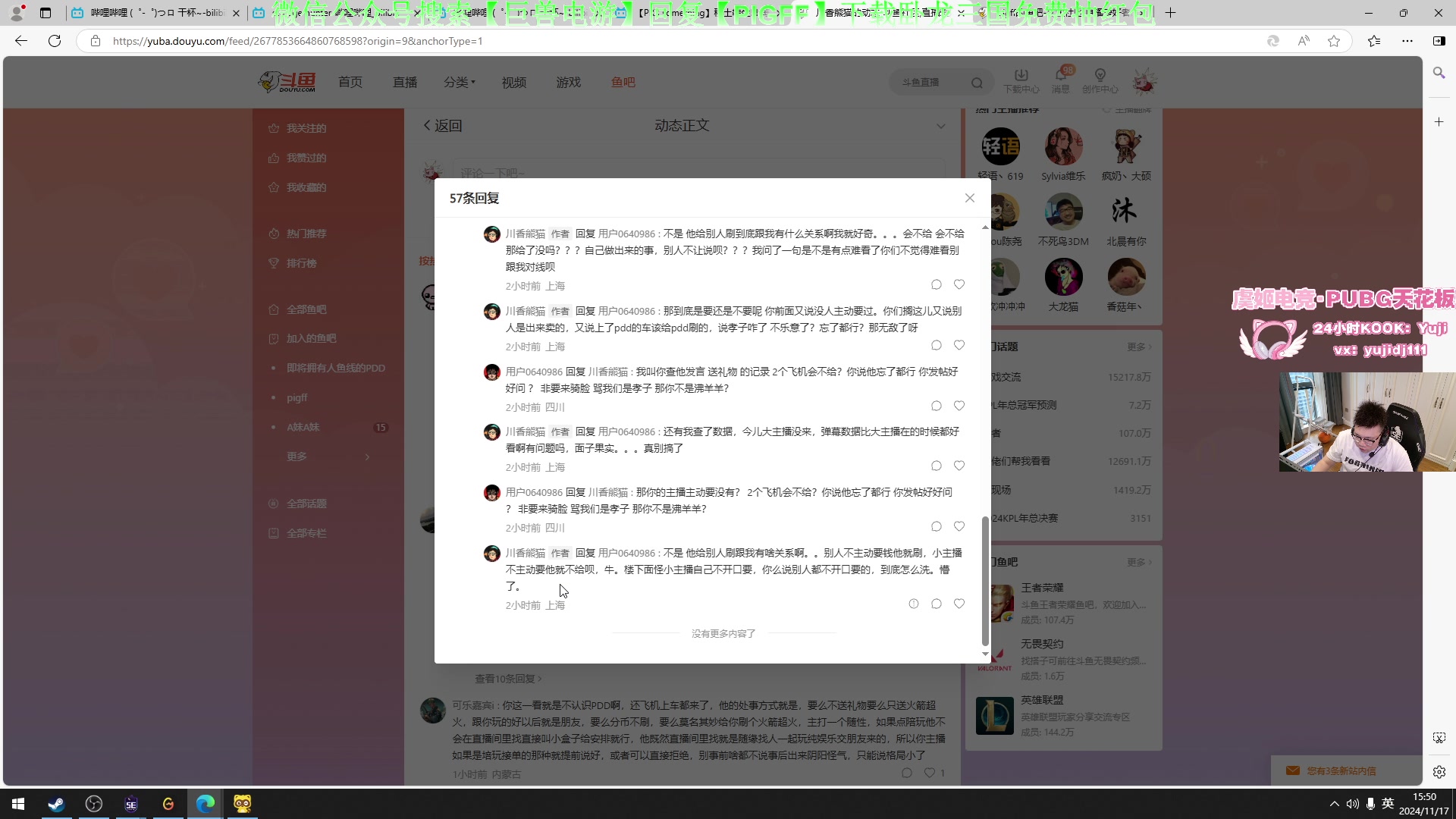
Task: Click the Douyu logo
Action: tap(287, 82)
